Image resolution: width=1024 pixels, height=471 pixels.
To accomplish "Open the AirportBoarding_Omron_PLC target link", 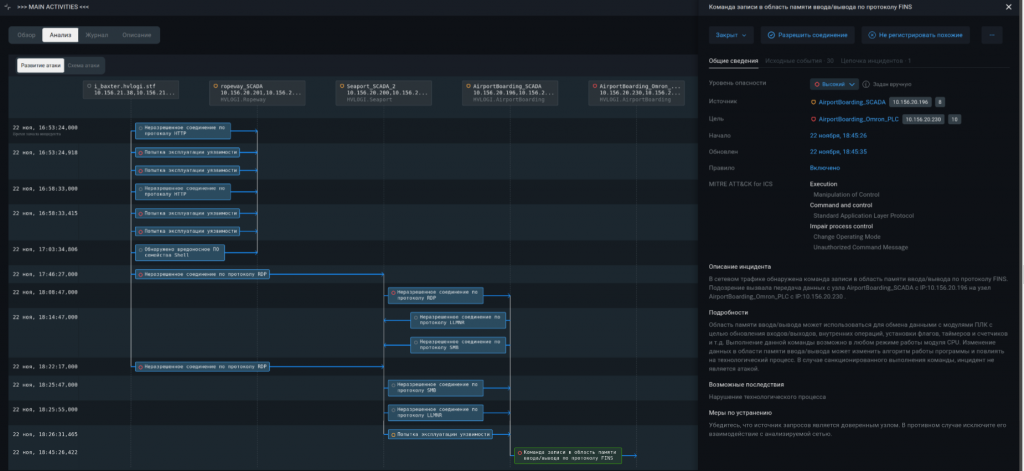I will pos(858,118).
